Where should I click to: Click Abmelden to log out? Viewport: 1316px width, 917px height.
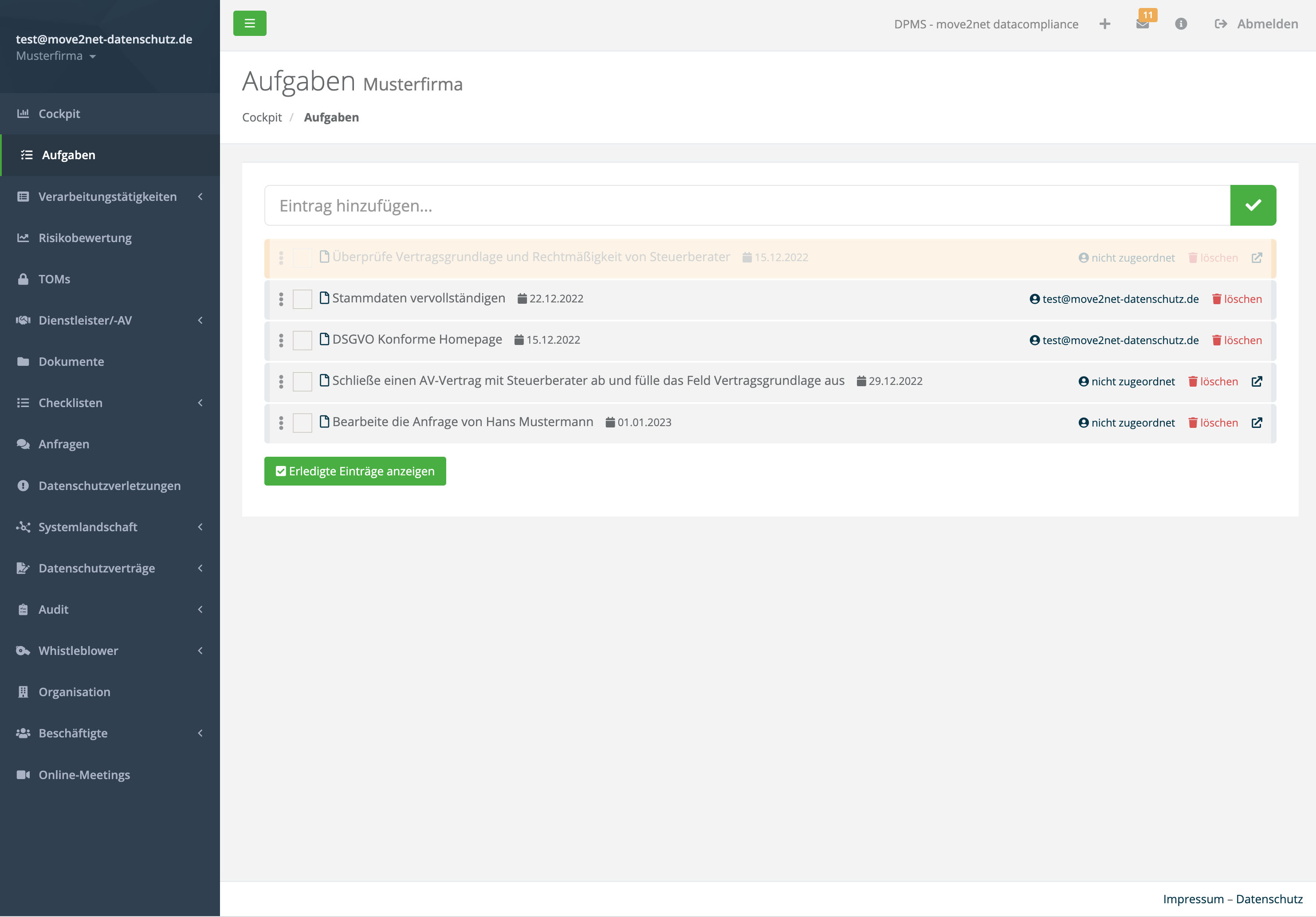point(1257,24)
